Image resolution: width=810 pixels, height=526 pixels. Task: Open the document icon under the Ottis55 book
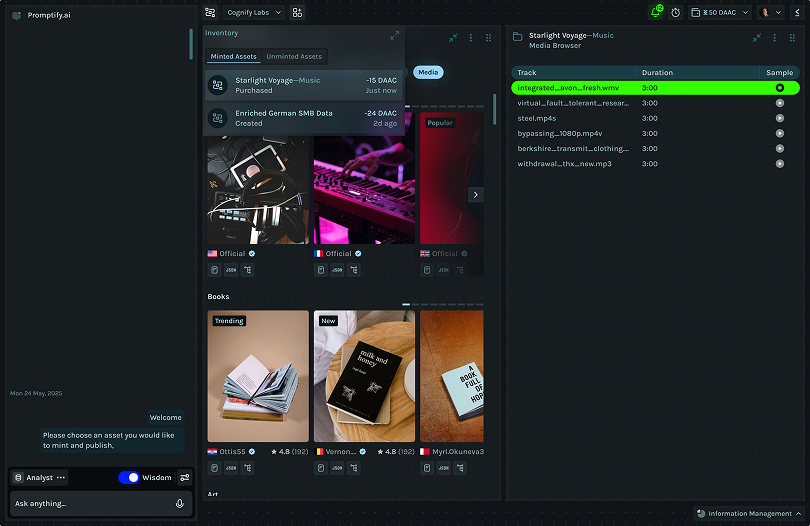click(214, 468)
